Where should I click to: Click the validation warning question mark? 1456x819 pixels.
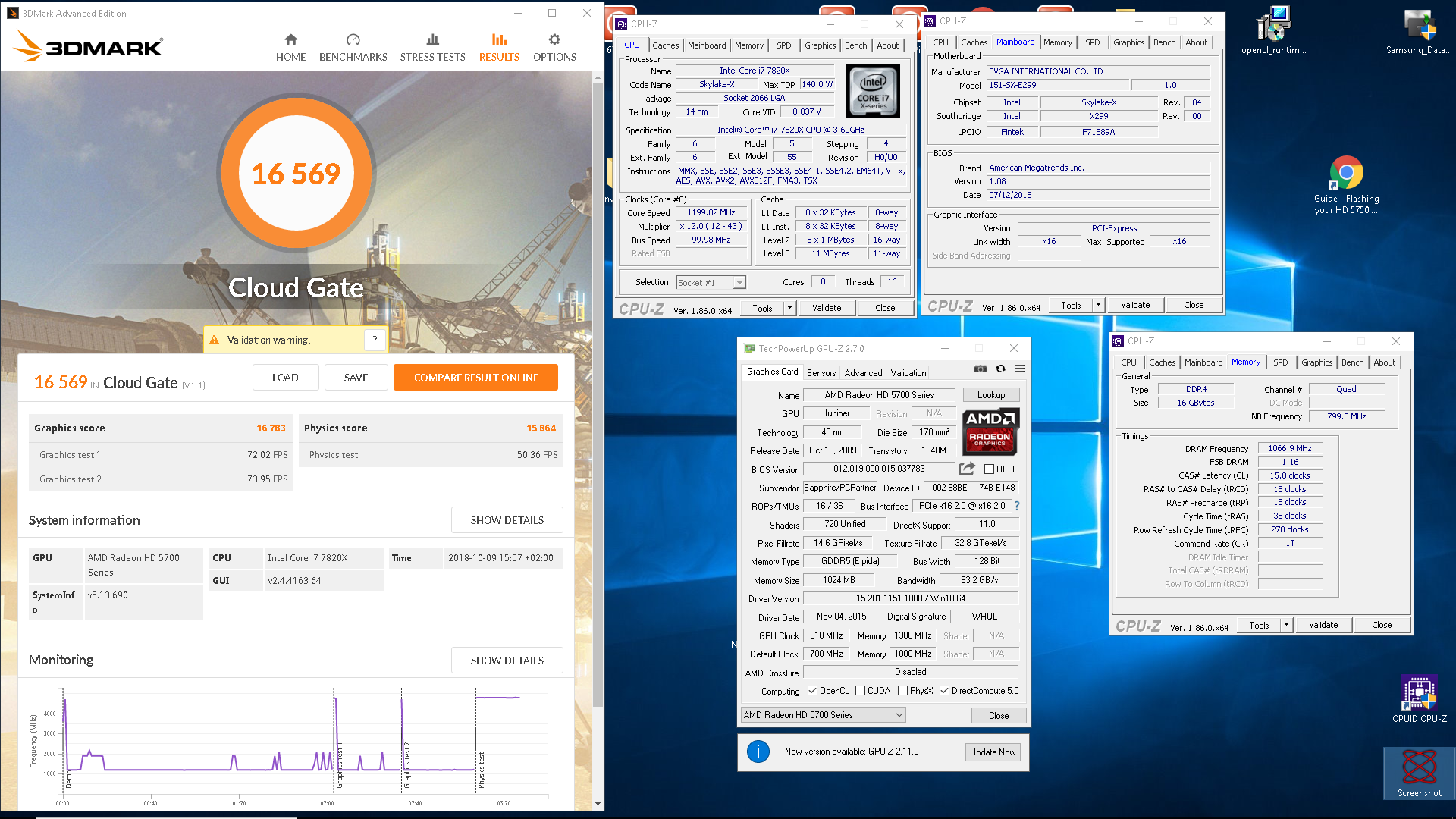pyautogui.click(x=375, y=340)
